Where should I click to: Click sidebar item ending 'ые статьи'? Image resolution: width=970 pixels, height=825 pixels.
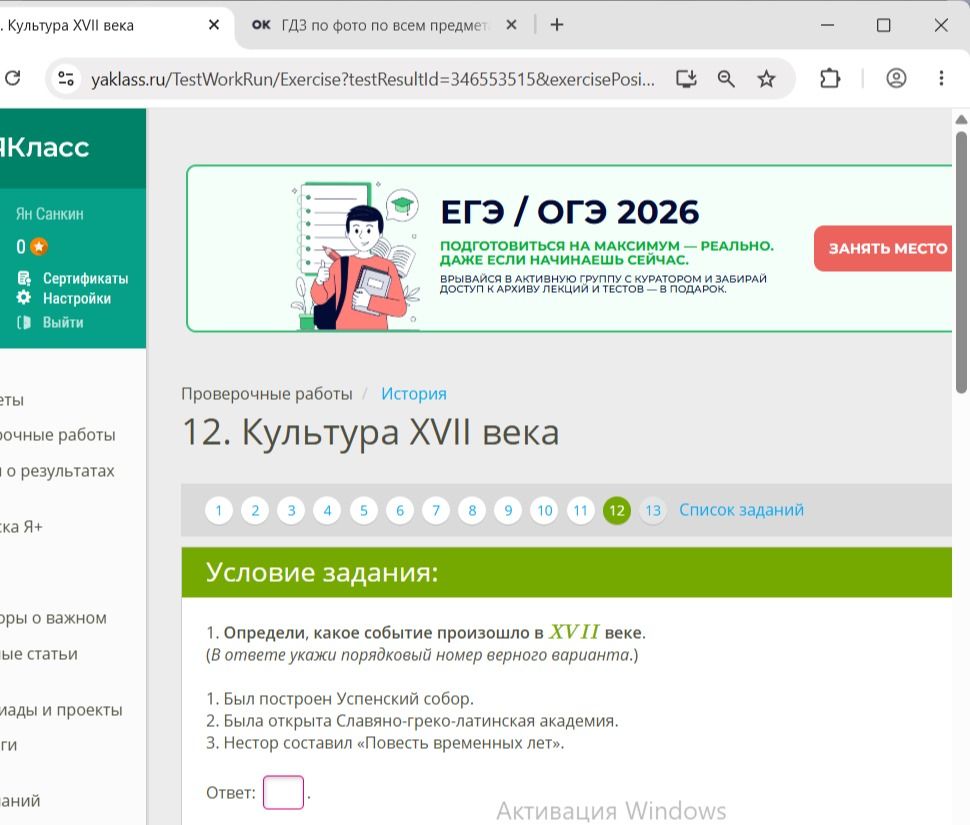38,654
